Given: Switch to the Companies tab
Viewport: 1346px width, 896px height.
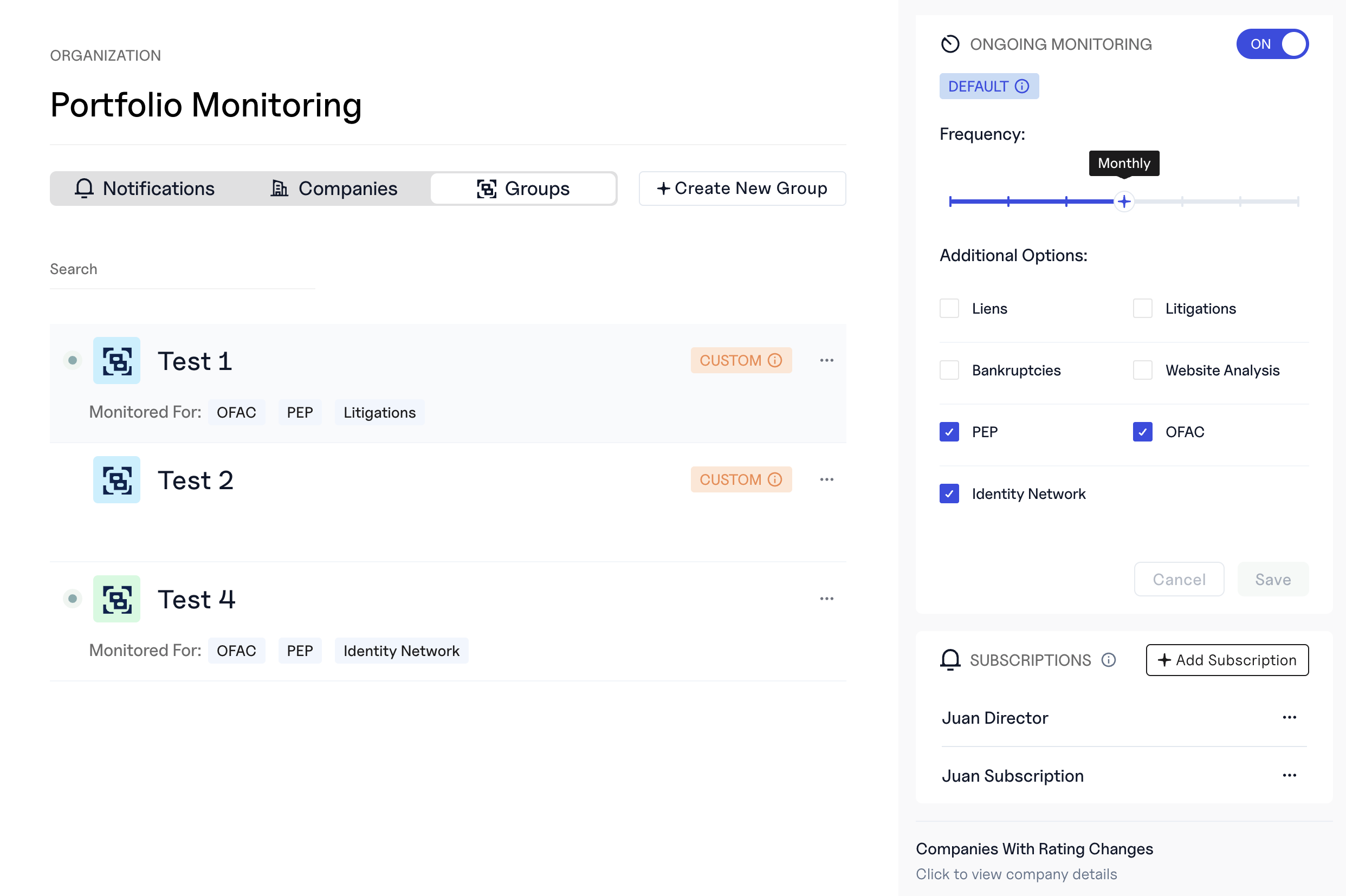Looking at the screenshot, I should (x=334, y=189).
